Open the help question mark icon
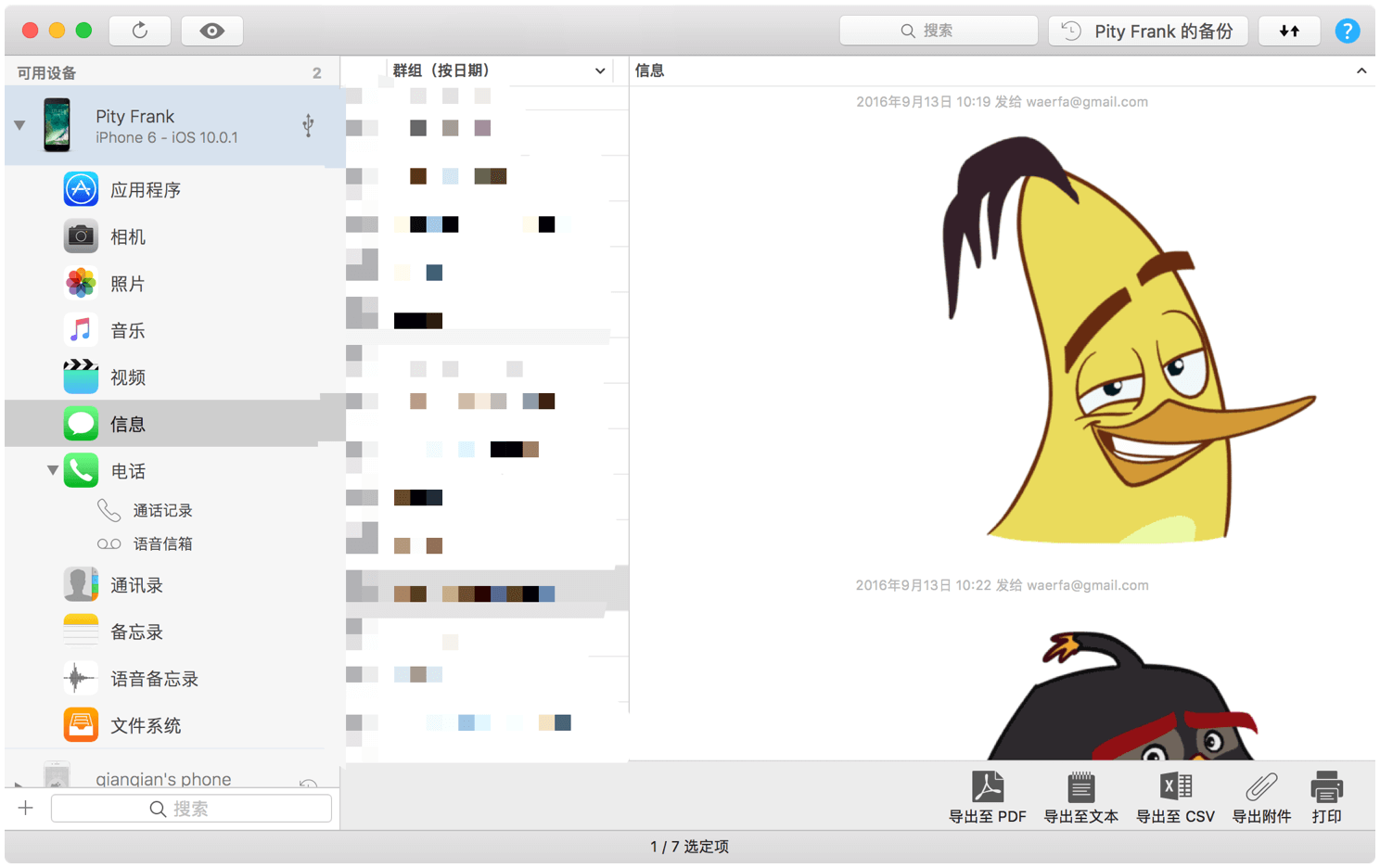This screenshot has width=1380, height=868. 1348,31
